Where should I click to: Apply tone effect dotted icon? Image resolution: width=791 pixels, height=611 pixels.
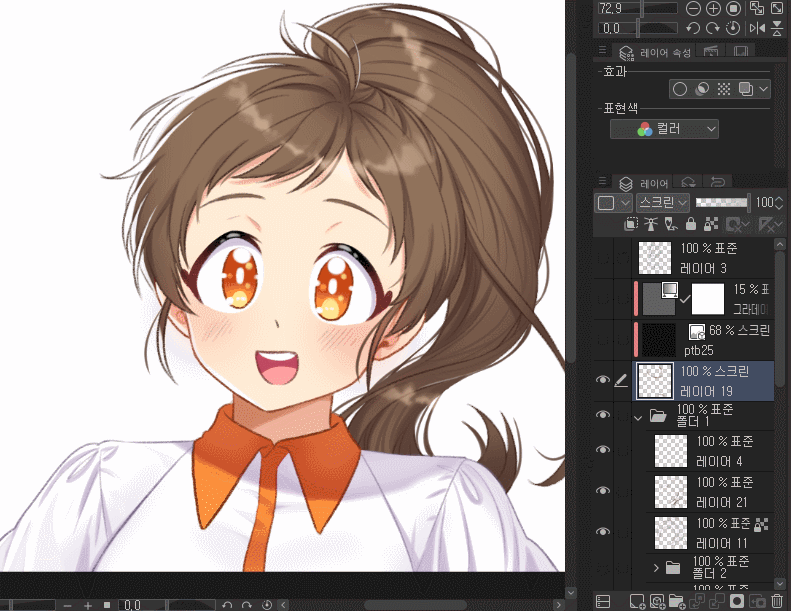724,89
